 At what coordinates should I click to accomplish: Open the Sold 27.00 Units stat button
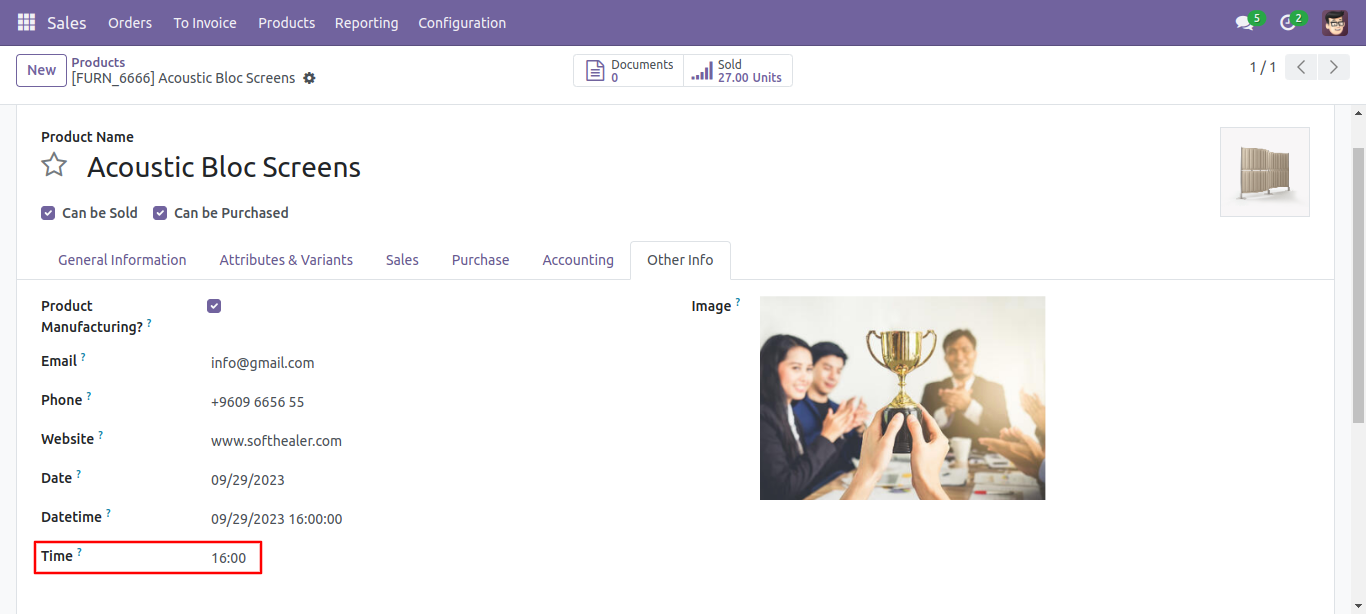738,71
